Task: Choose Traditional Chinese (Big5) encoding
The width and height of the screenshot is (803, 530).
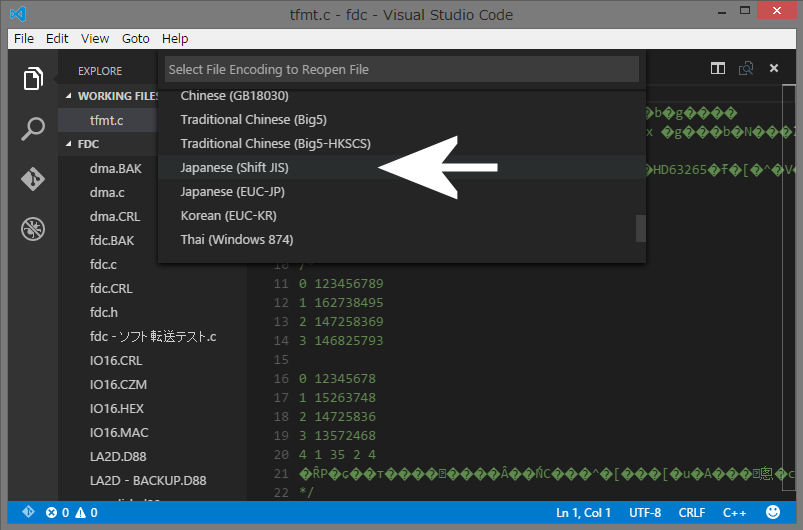Action: (x=402, y=119)
